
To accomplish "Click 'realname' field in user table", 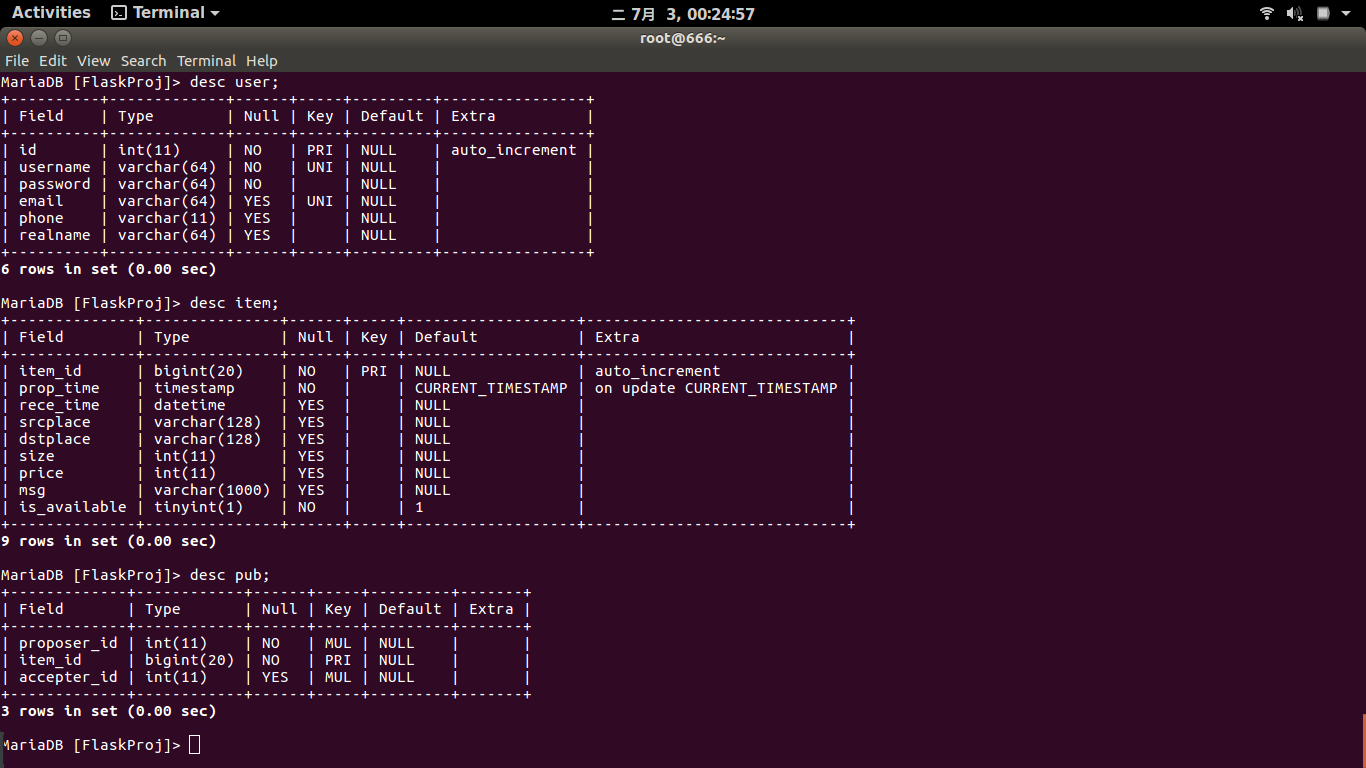I will tap(55, 235).
